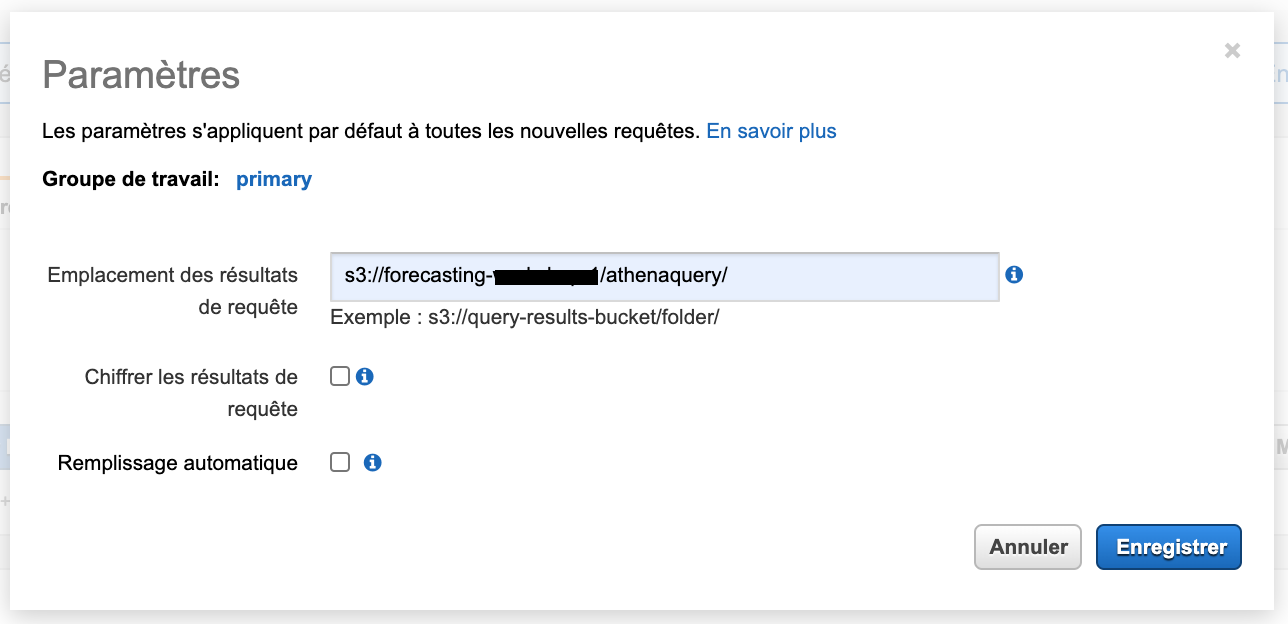The image size is (1288, 624).
Task: Click the Paramètres dialog title
Action: coord(141,75)
